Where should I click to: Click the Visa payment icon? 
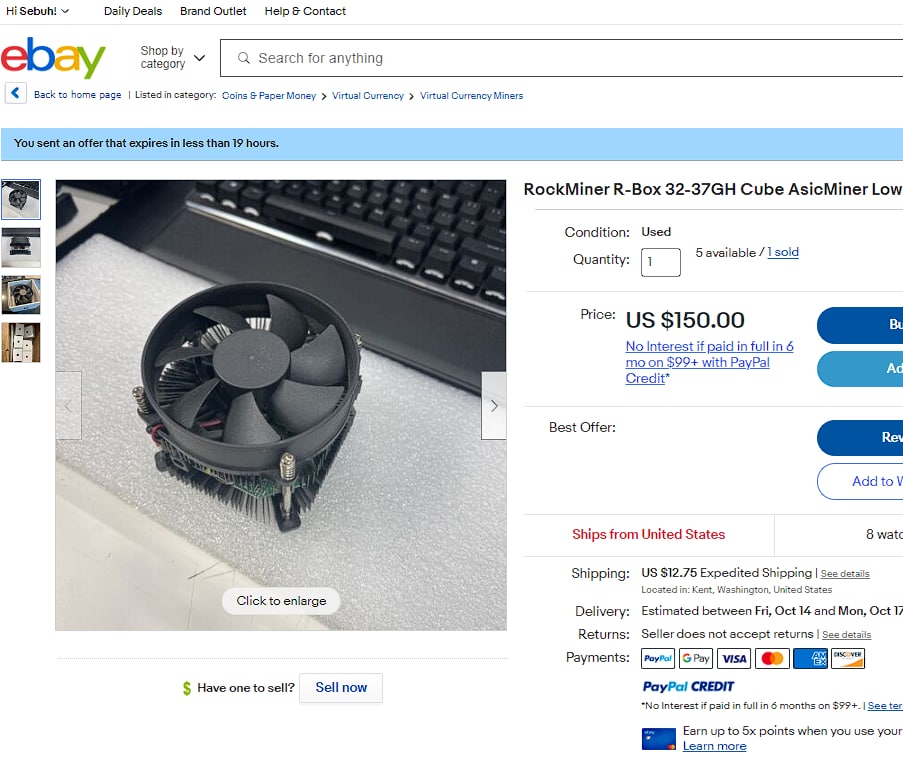[x=734, y=658]
